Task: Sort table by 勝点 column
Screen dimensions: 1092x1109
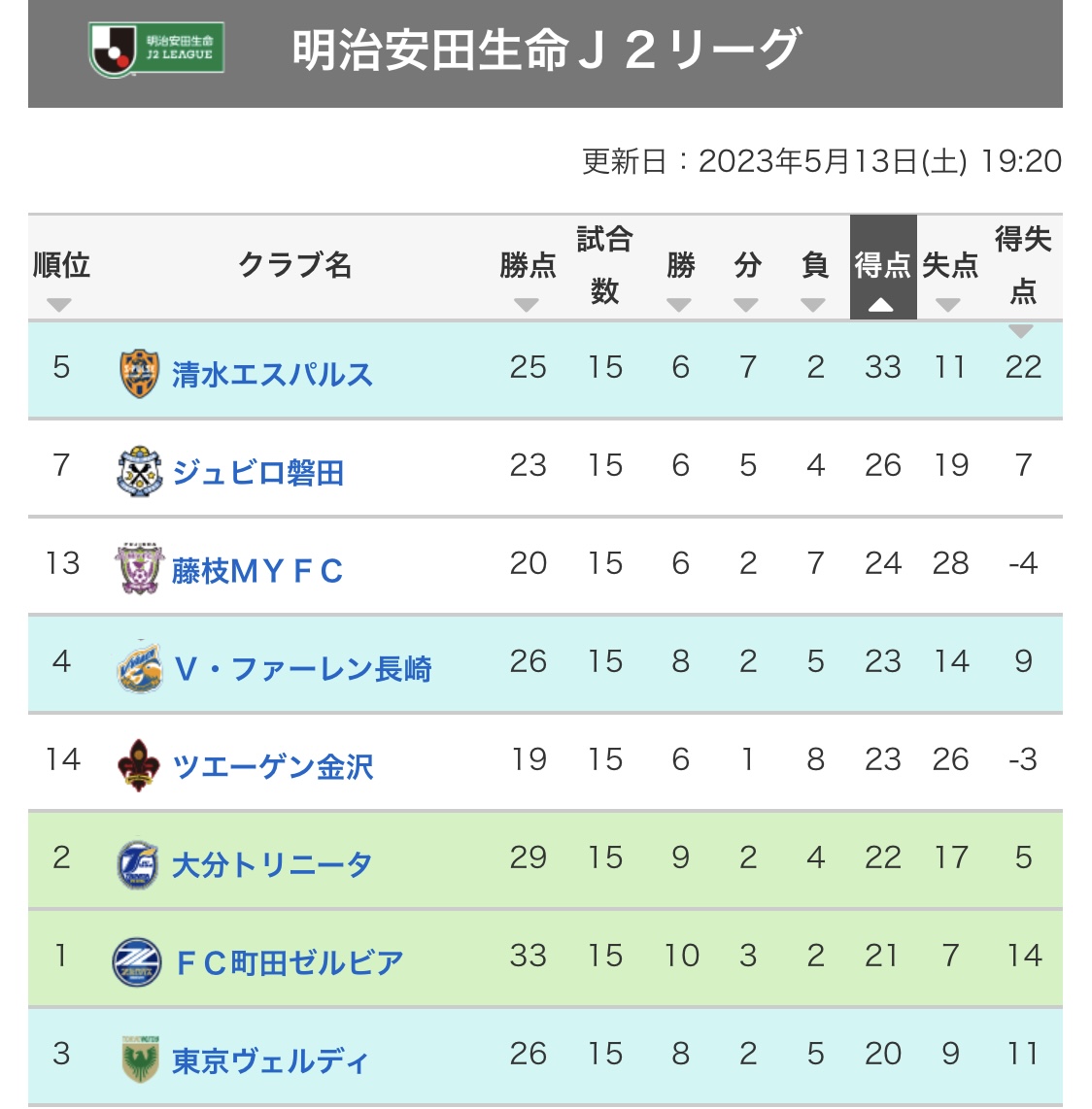Action: pos(528,275)
